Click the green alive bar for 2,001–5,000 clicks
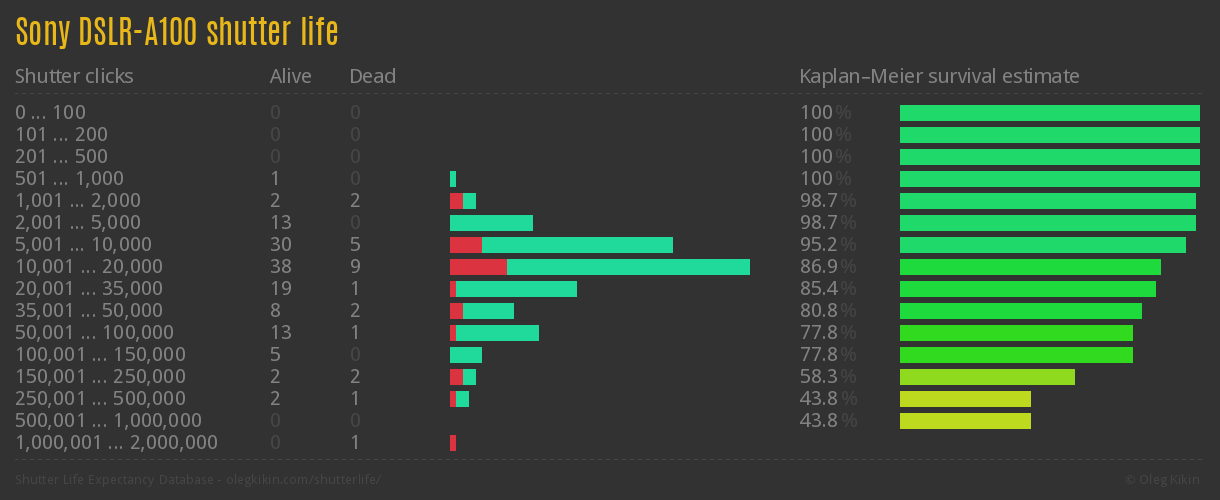This screenshot has width=1220, height=500. point(491,223)
